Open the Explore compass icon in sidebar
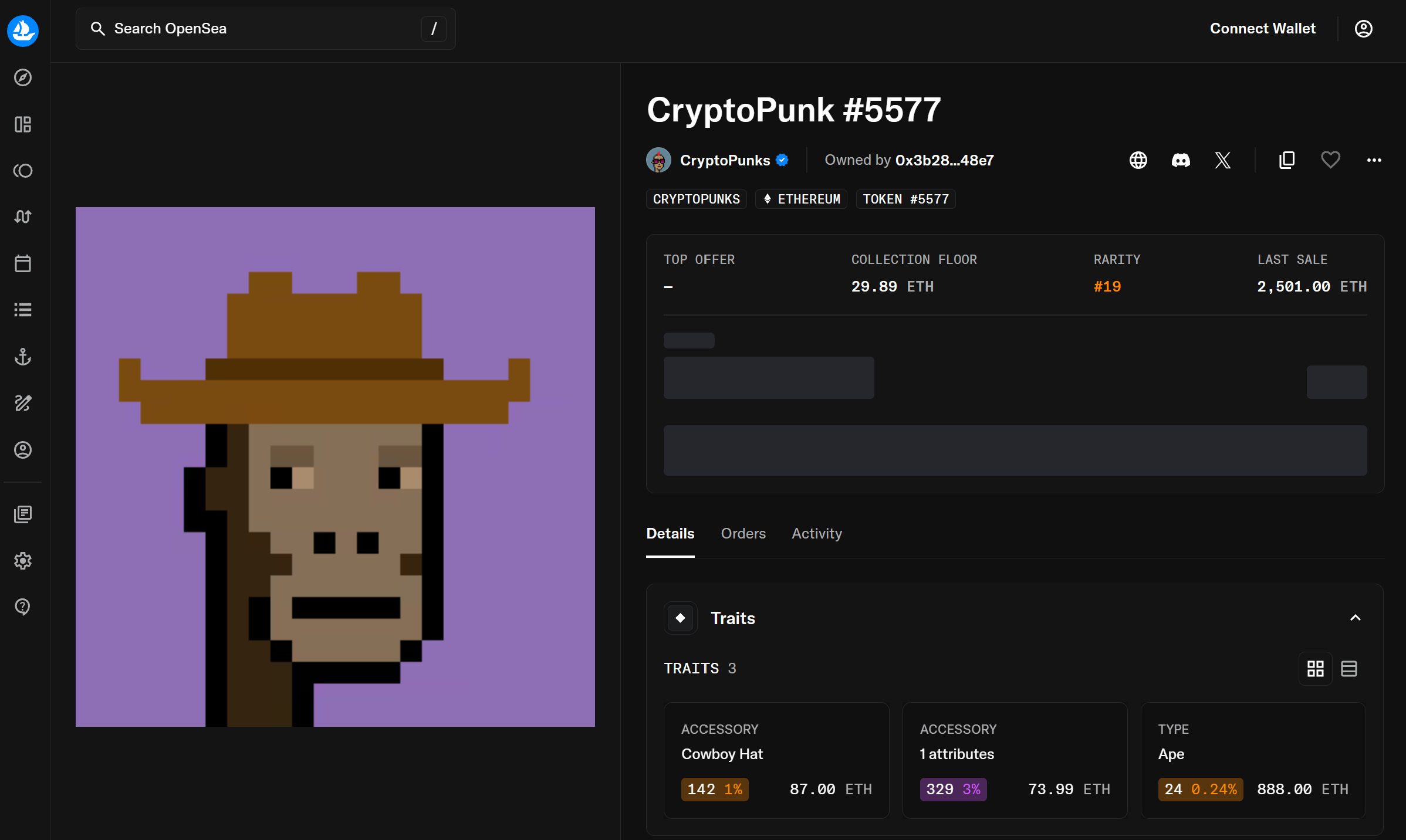 (23, 77)
